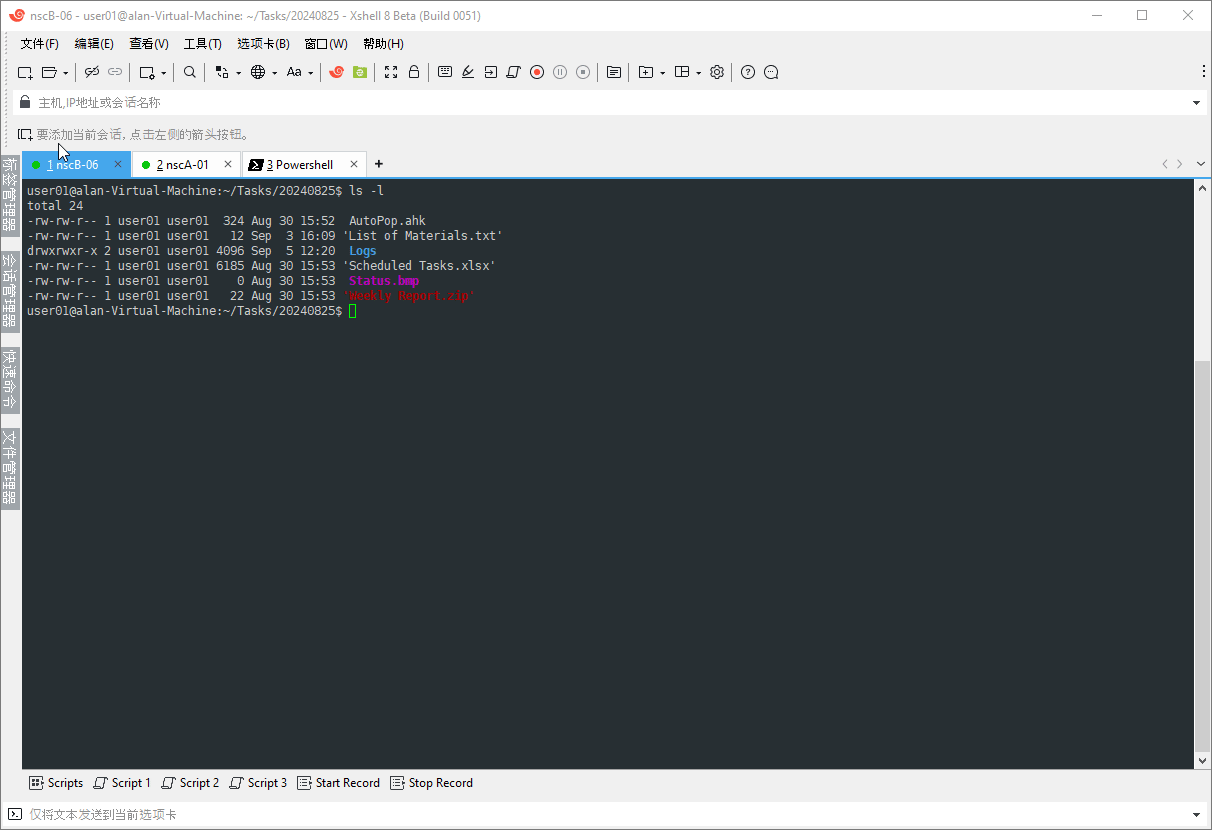Click the green Xftp file transfer icon

point(360,72)
